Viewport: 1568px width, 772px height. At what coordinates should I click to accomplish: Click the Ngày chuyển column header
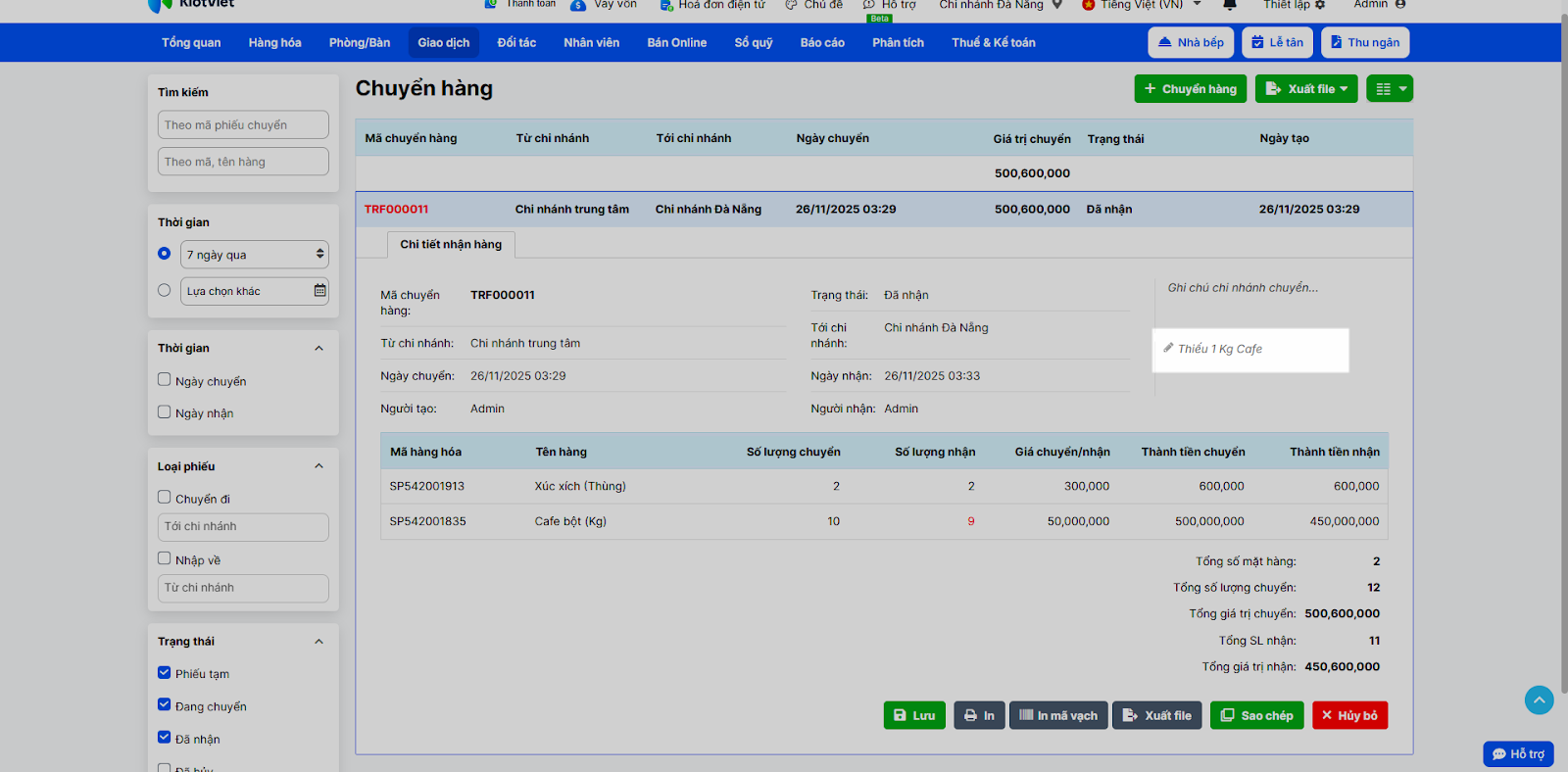[833, 139]
